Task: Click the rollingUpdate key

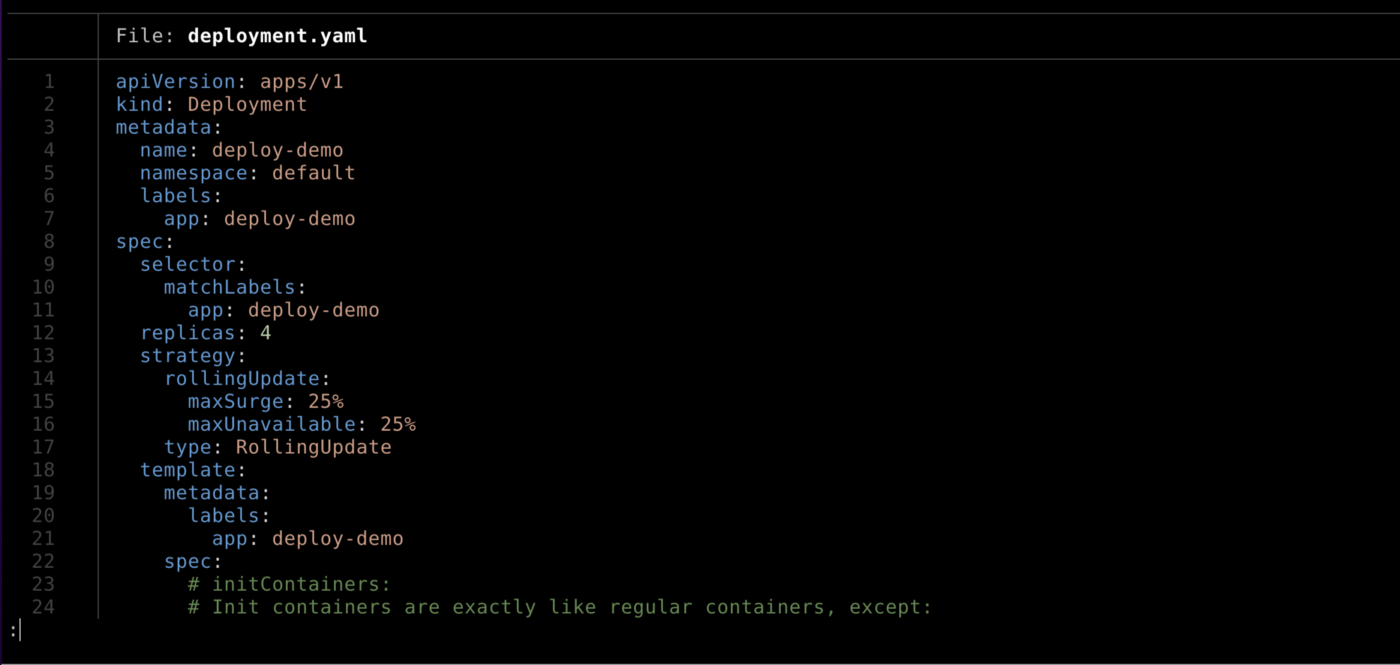Action: tap(242, 379)
